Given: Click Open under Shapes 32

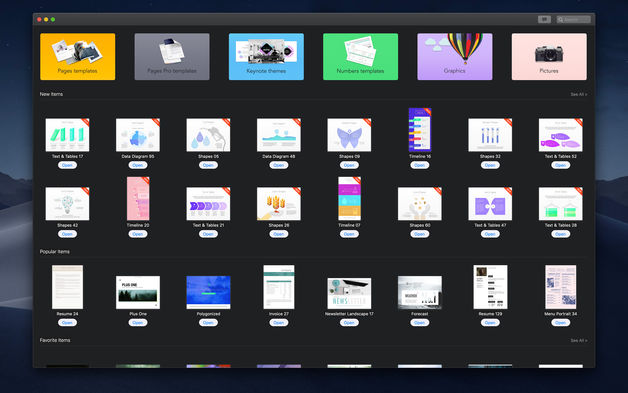Looking at the screenshot, I should 490,165.
